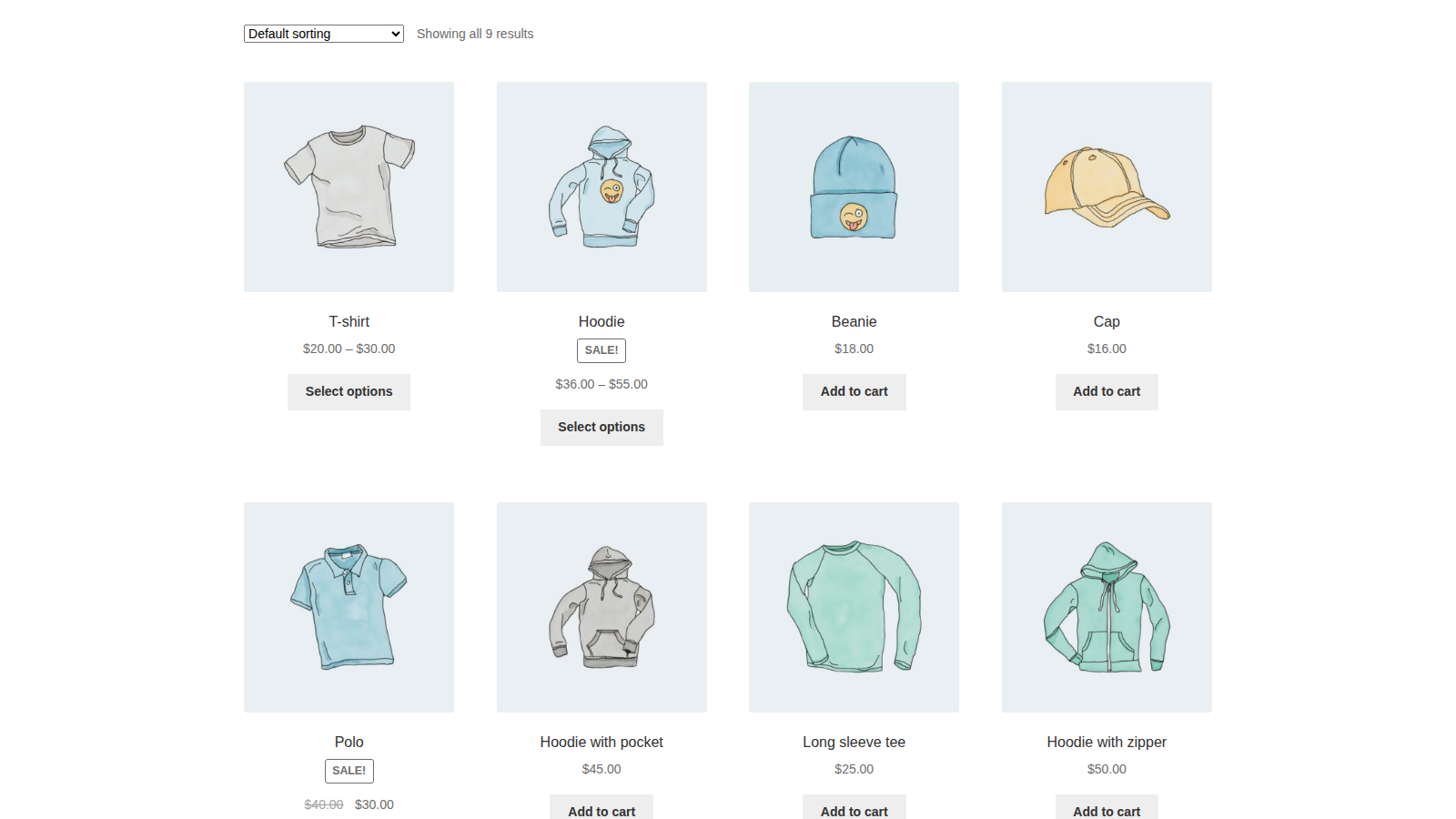The height and width of the screenshot is (819, 1456).
Task: Click the Hoodie product title
Action: point(602,321)
